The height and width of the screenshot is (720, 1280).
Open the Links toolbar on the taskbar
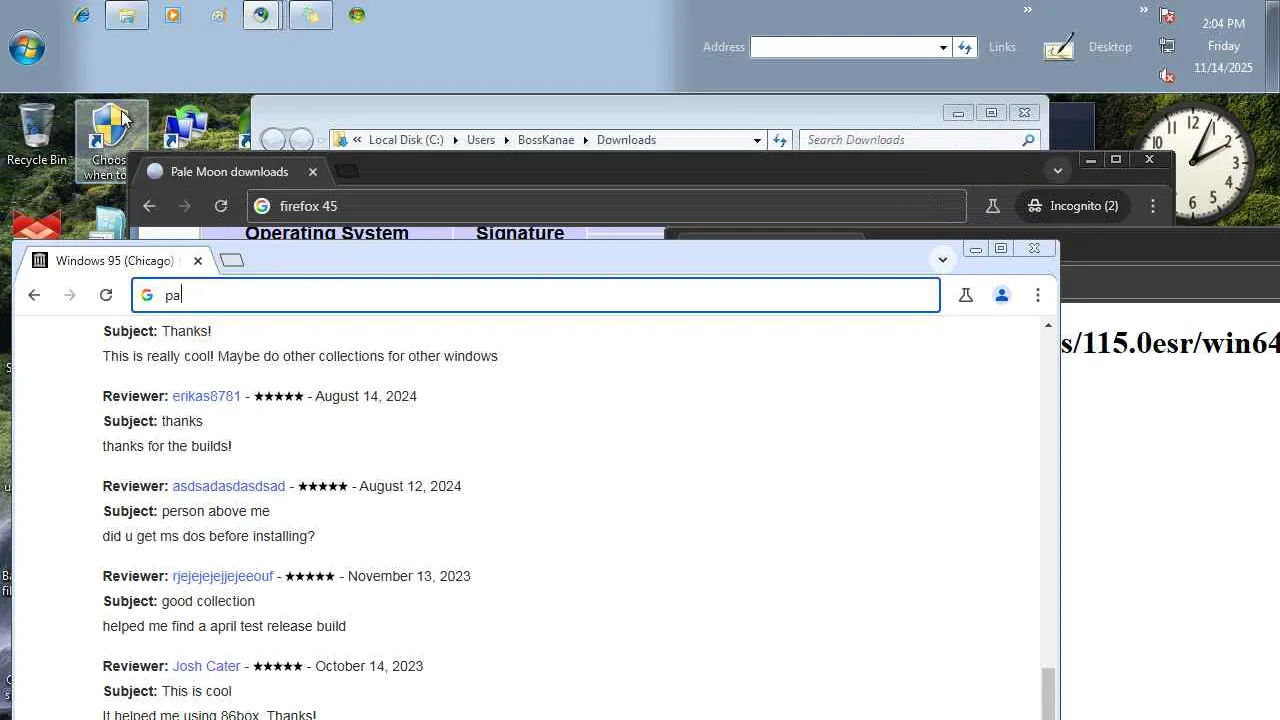point(1002,47)
